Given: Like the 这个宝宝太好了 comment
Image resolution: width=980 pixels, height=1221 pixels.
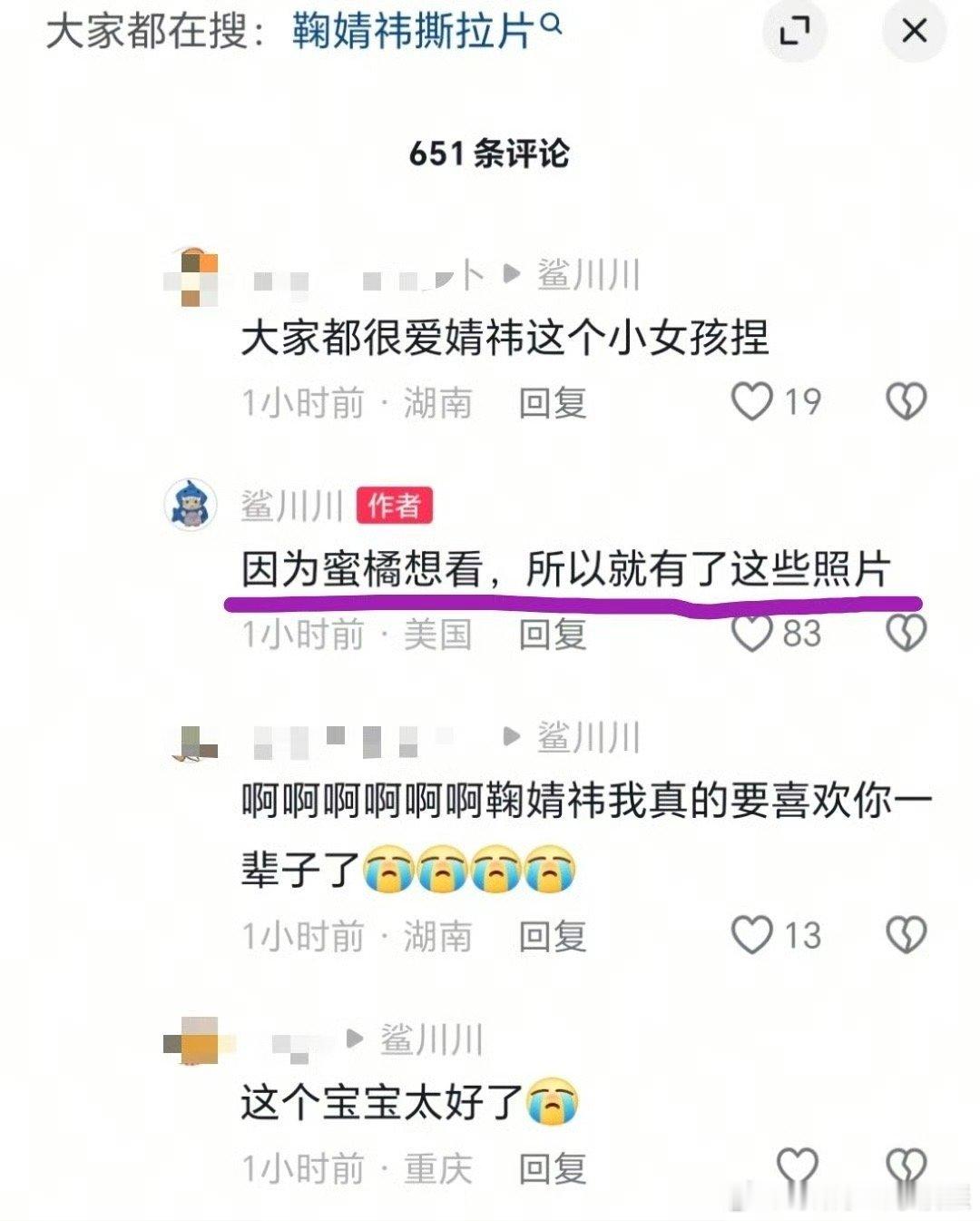Looking at the screenshot, I should (798, 1167).
